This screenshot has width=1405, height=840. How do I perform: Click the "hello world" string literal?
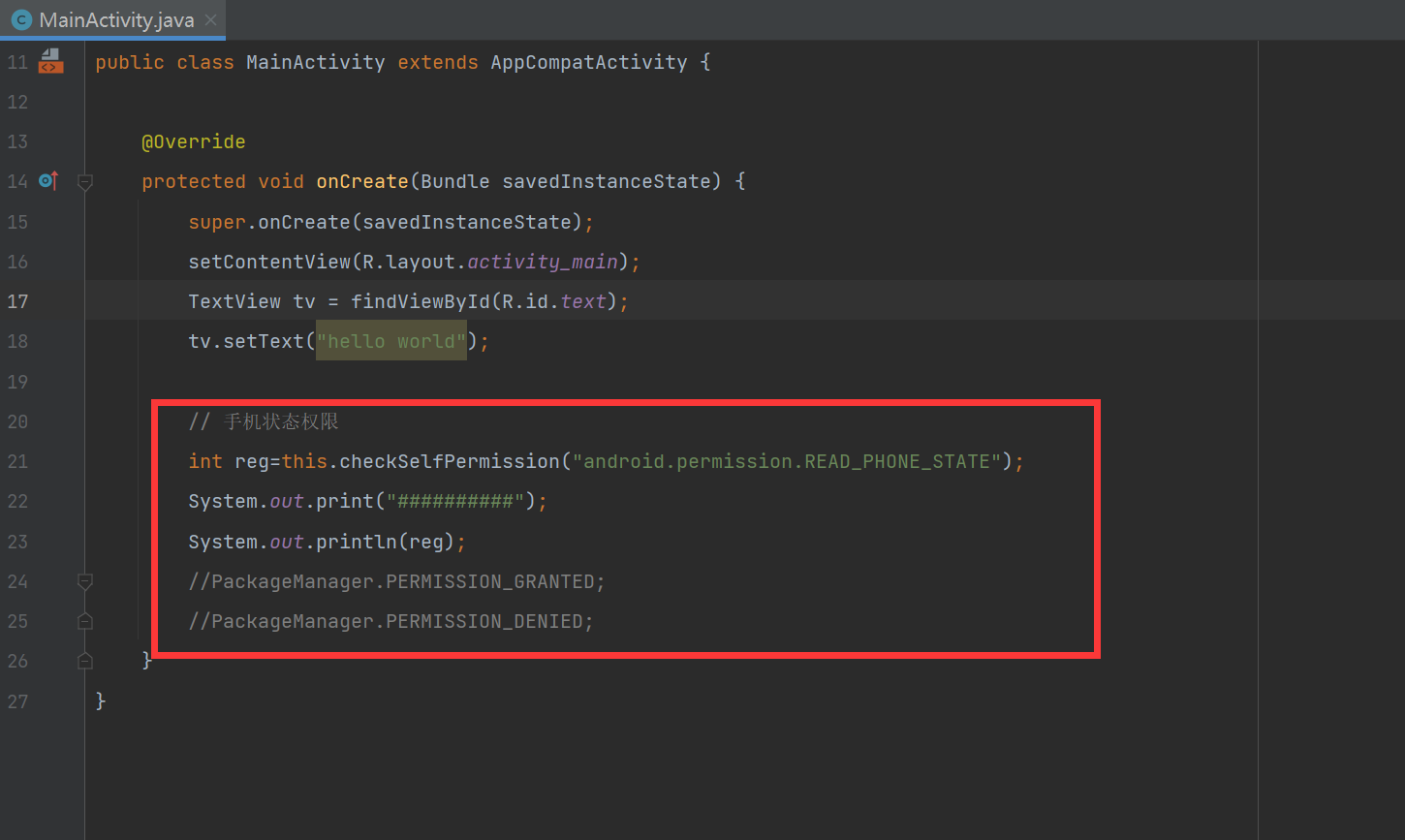pos(391,341)
